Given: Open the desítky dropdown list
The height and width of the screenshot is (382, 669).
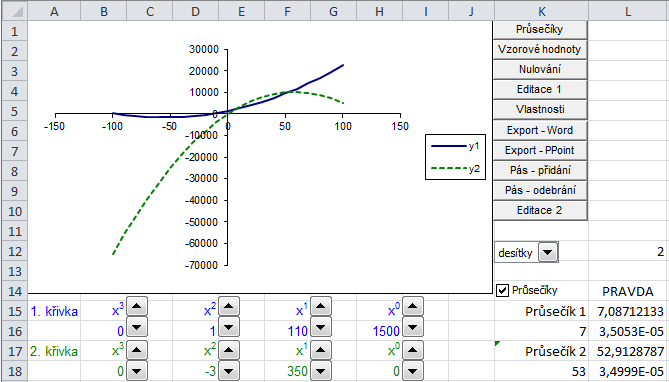Looking at the screenshot, I should (548, 253).
